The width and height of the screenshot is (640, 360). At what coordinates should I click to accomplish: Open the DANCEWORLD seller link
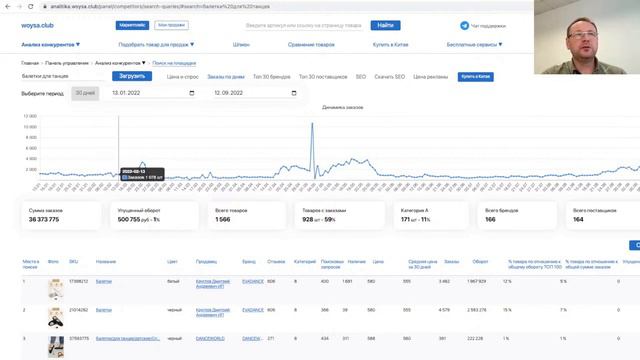pos(210,339)
